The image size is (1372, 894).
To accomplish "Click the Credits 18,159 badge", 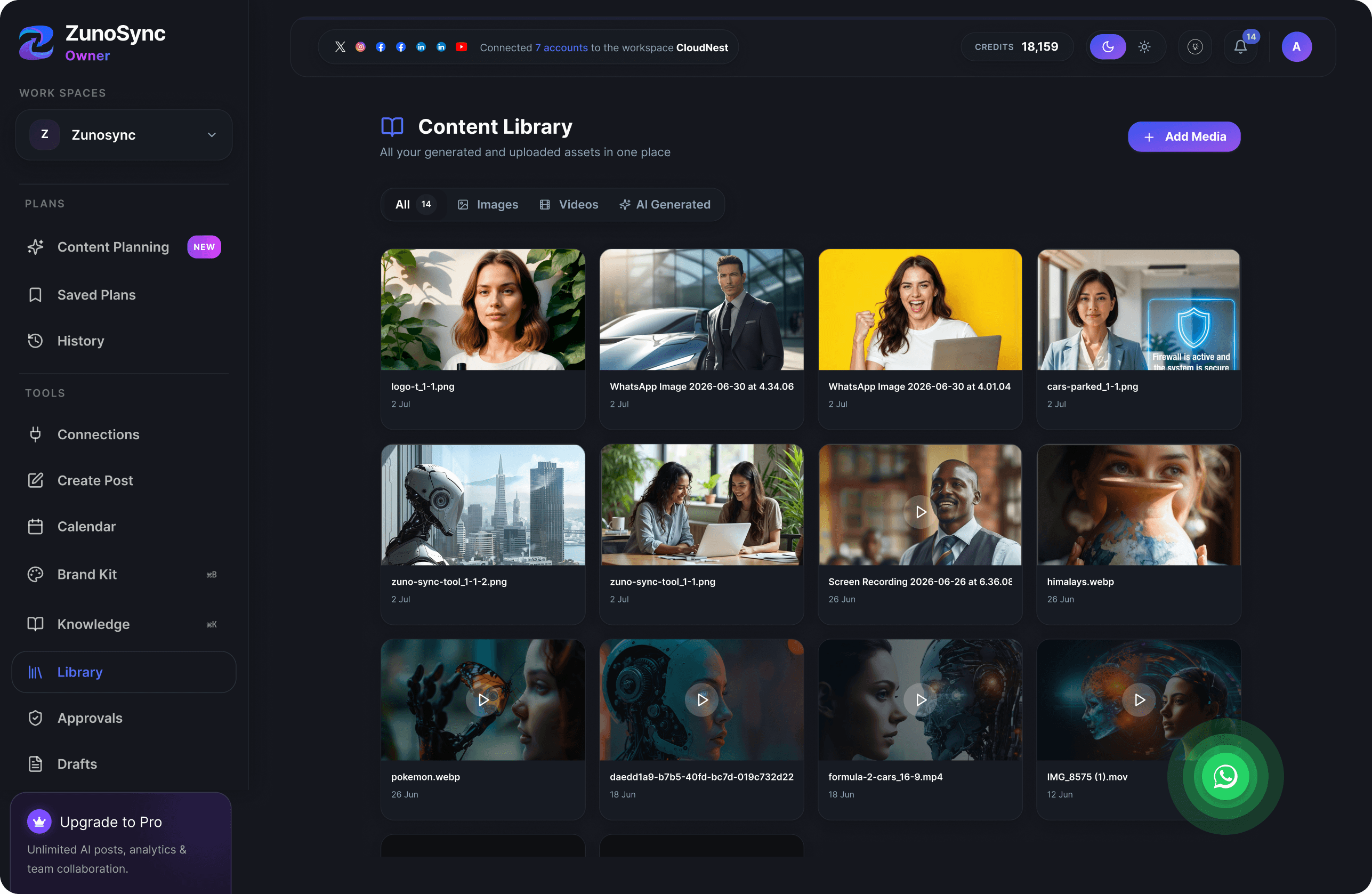I will pos(1016,47).
